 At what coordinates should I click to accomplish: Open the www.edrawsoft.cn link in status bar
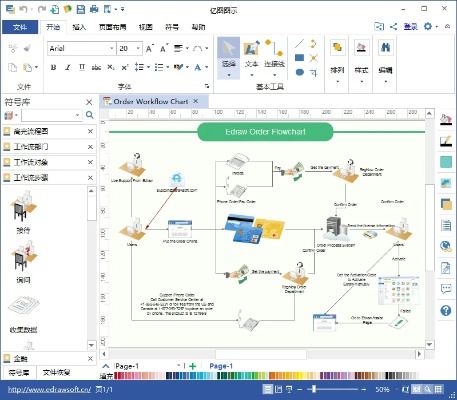click(x=49, y=389)
